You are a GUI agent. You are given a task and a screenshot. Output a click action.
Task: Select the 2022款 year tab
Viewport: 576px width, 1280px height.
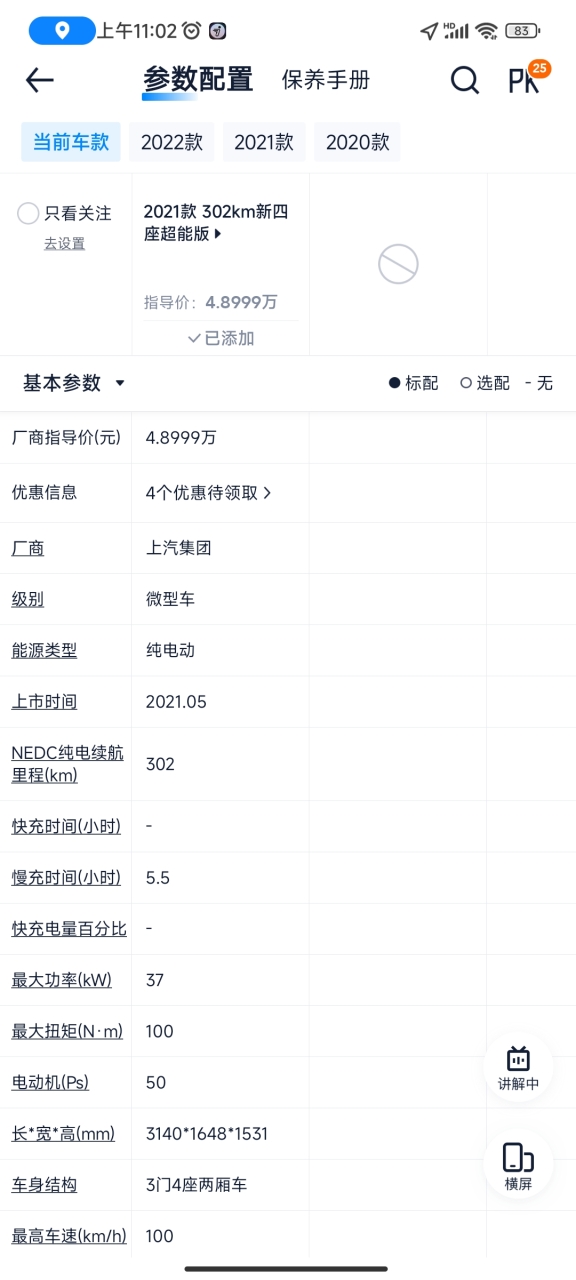click(x=171, y=142)
